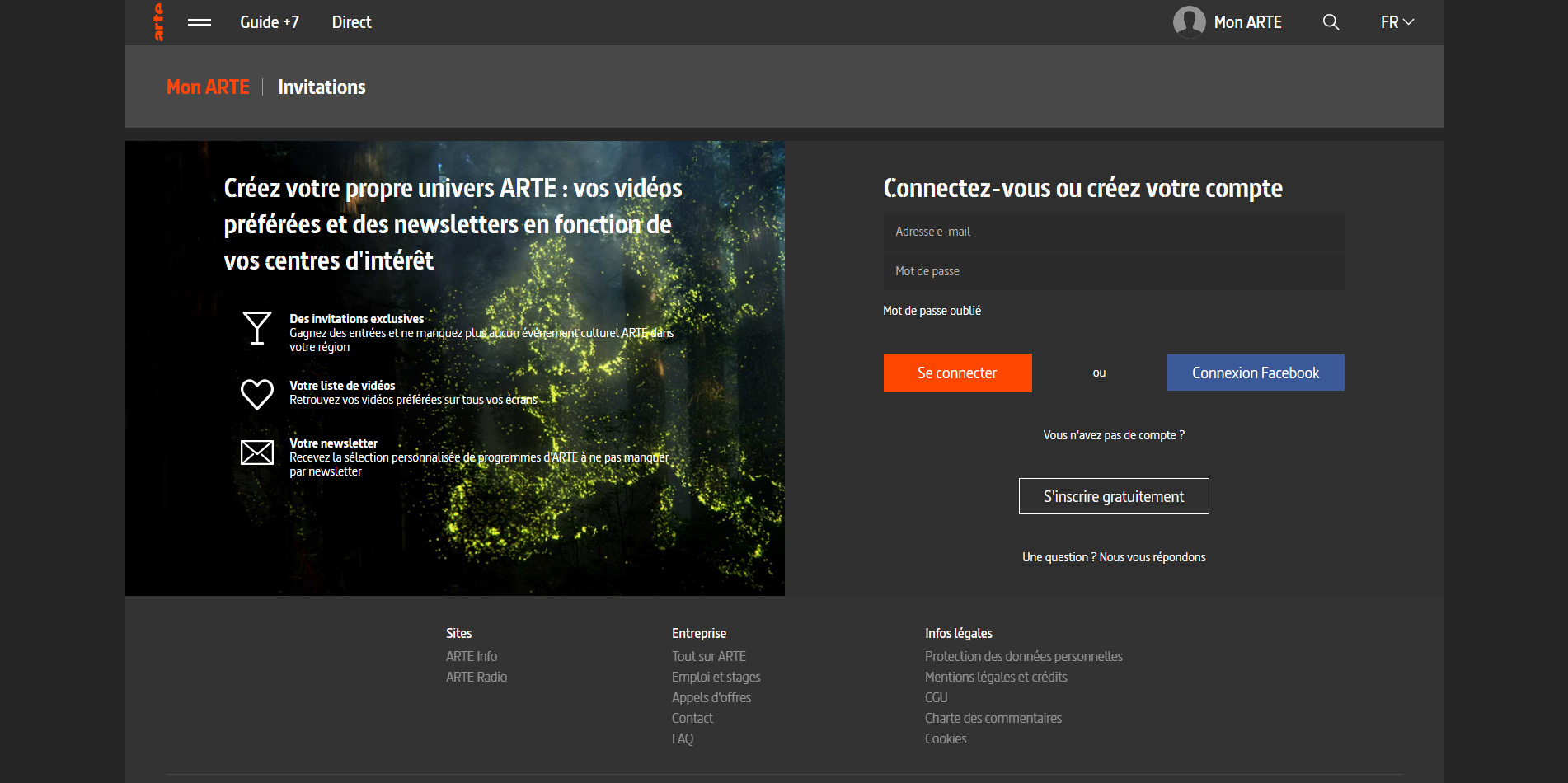Image resolution: width=1568 pixels, height=783 pixels.
Task: Click the Connexion Facebook button
Action: tap(1256, 373)
